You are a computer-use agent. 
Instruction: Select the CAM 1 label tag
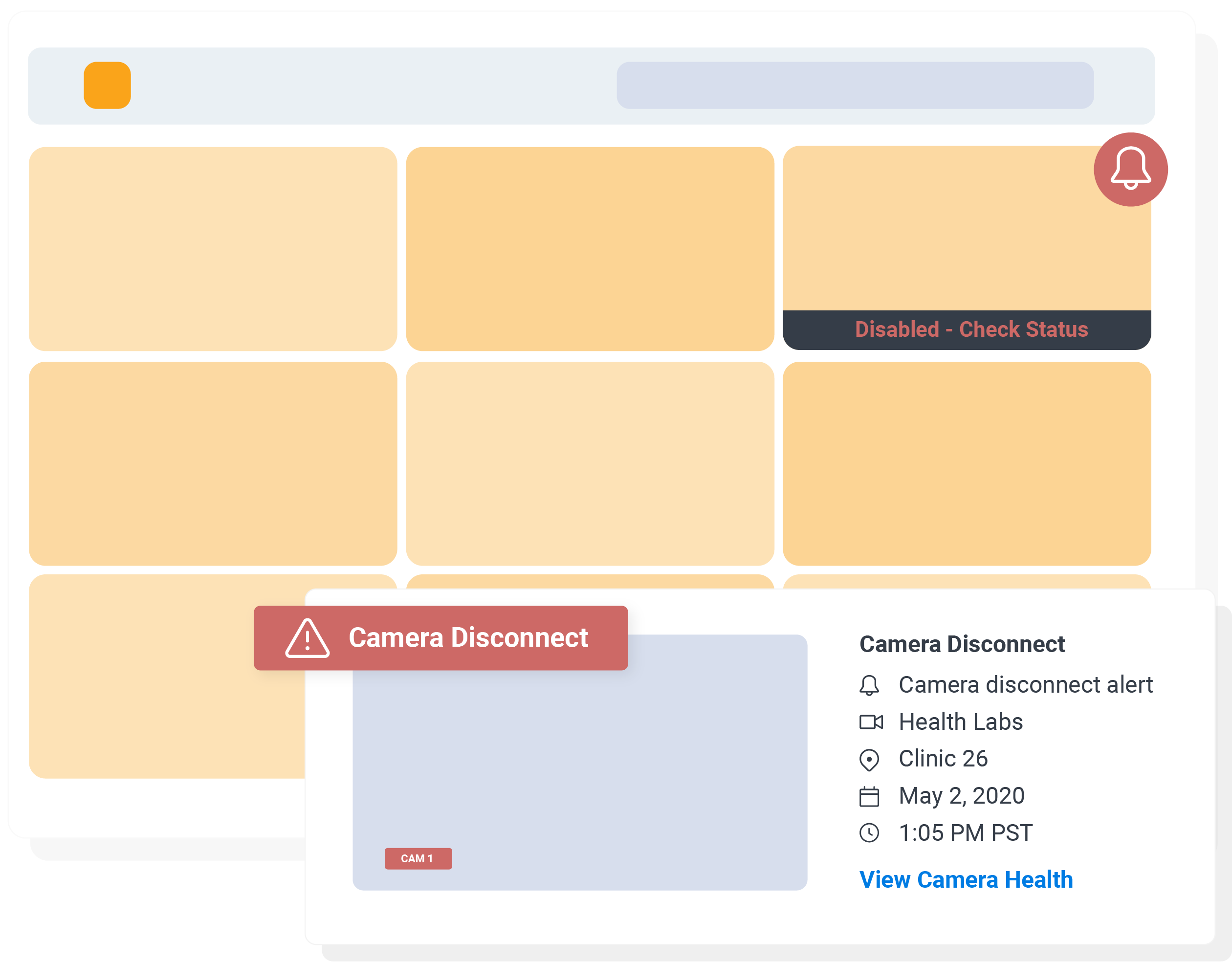[418, 858]
